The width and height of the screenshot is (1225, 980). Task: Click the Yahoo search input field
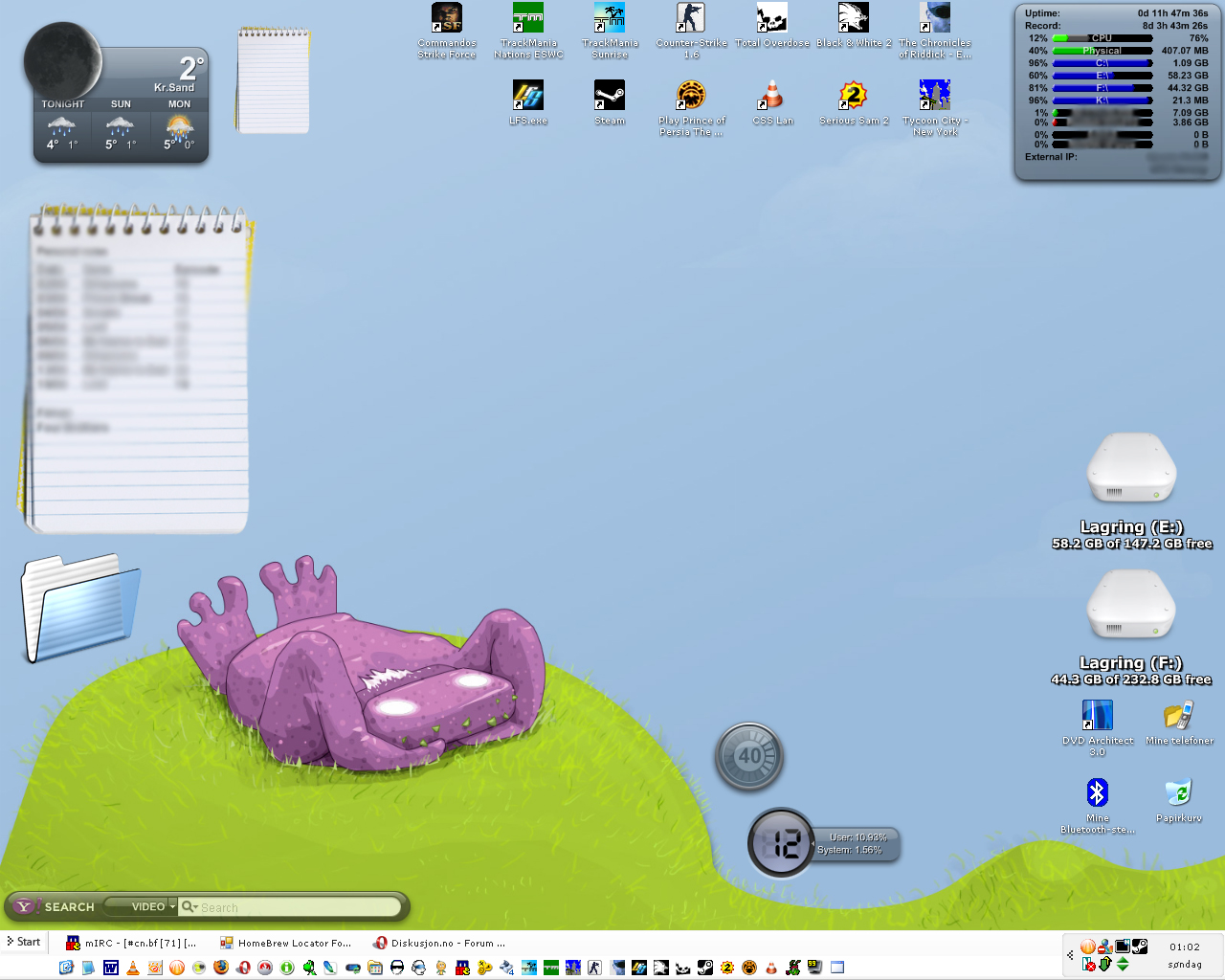290,907
